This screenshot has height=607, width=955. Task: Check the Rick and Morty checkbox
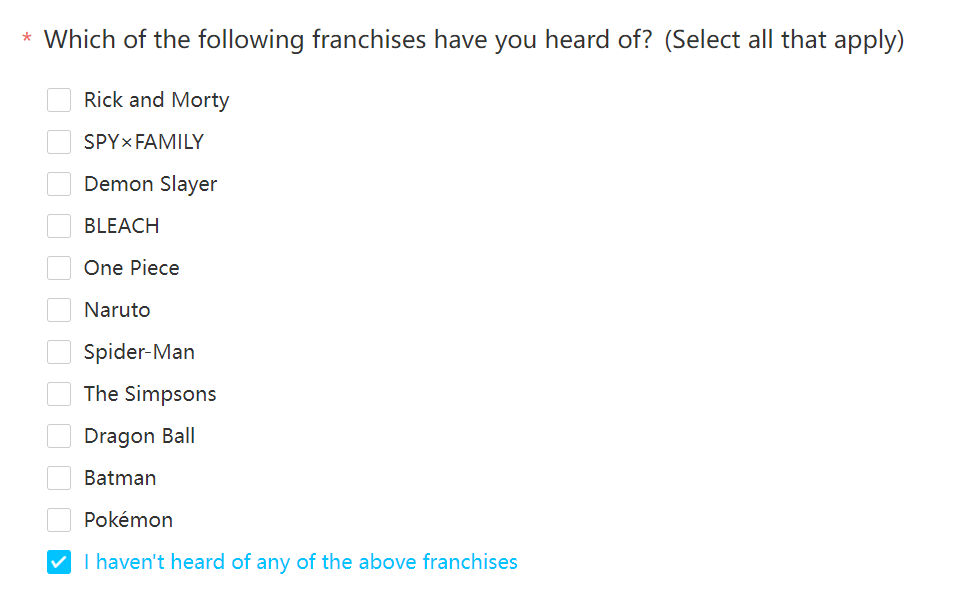(x=59, y=100)
